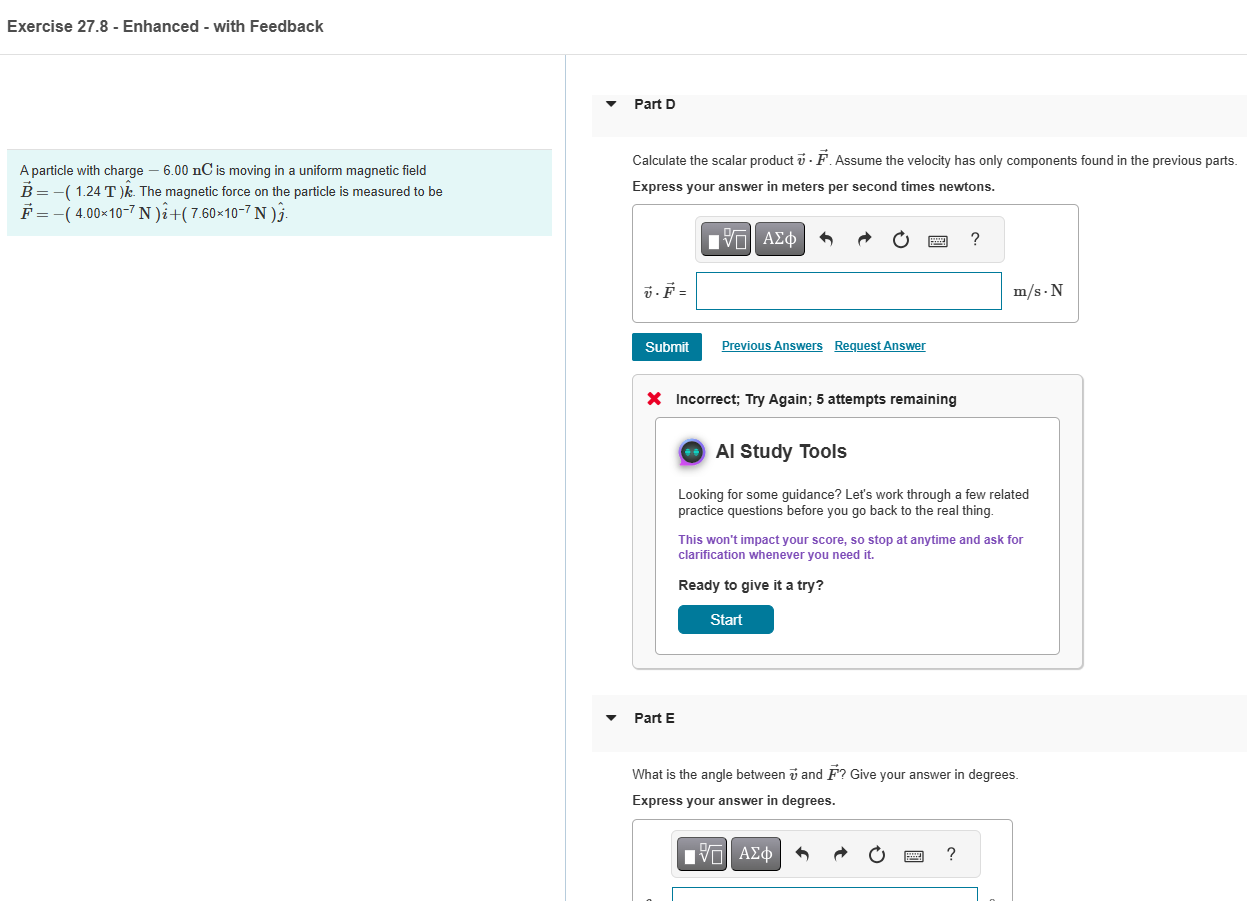Click the AI Study Tools chat icon
Viewport: 1247px width, 901px height.
[x=691, y=452]
